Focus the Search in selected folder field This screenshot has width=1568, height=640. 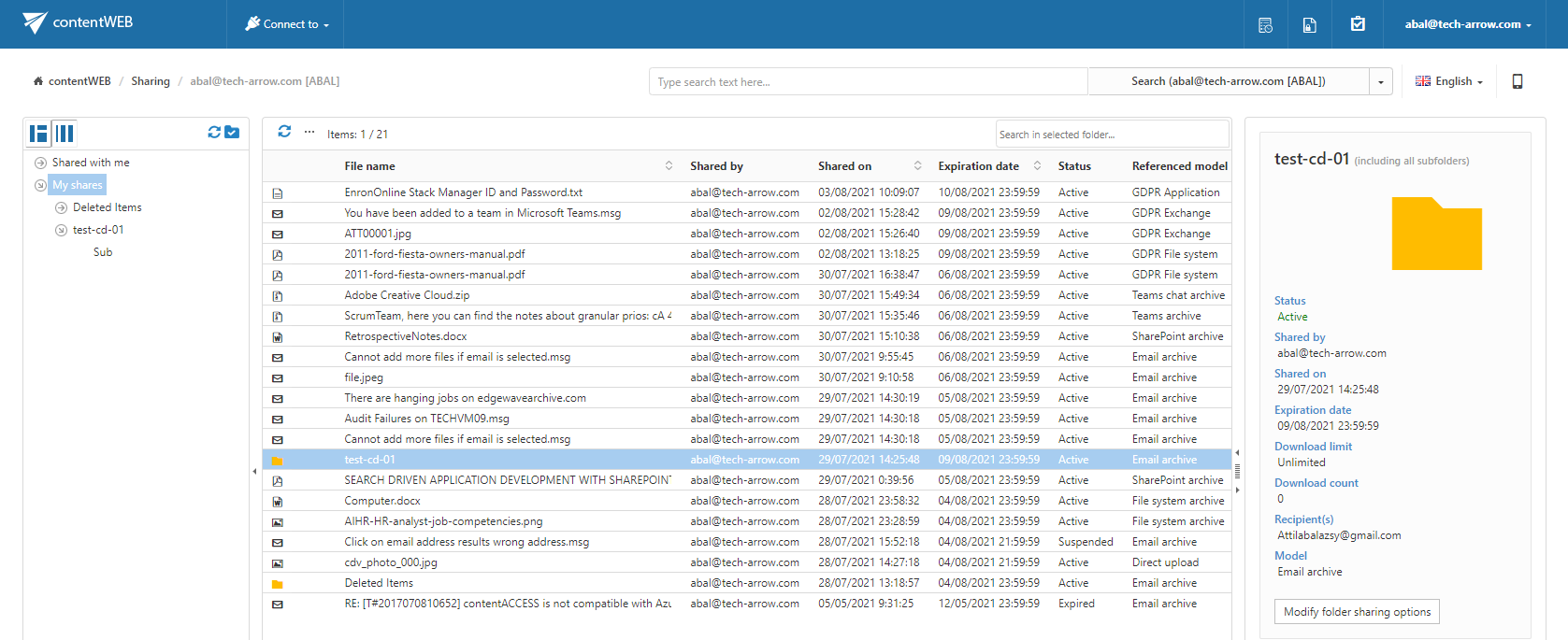tap(1113, 135)
